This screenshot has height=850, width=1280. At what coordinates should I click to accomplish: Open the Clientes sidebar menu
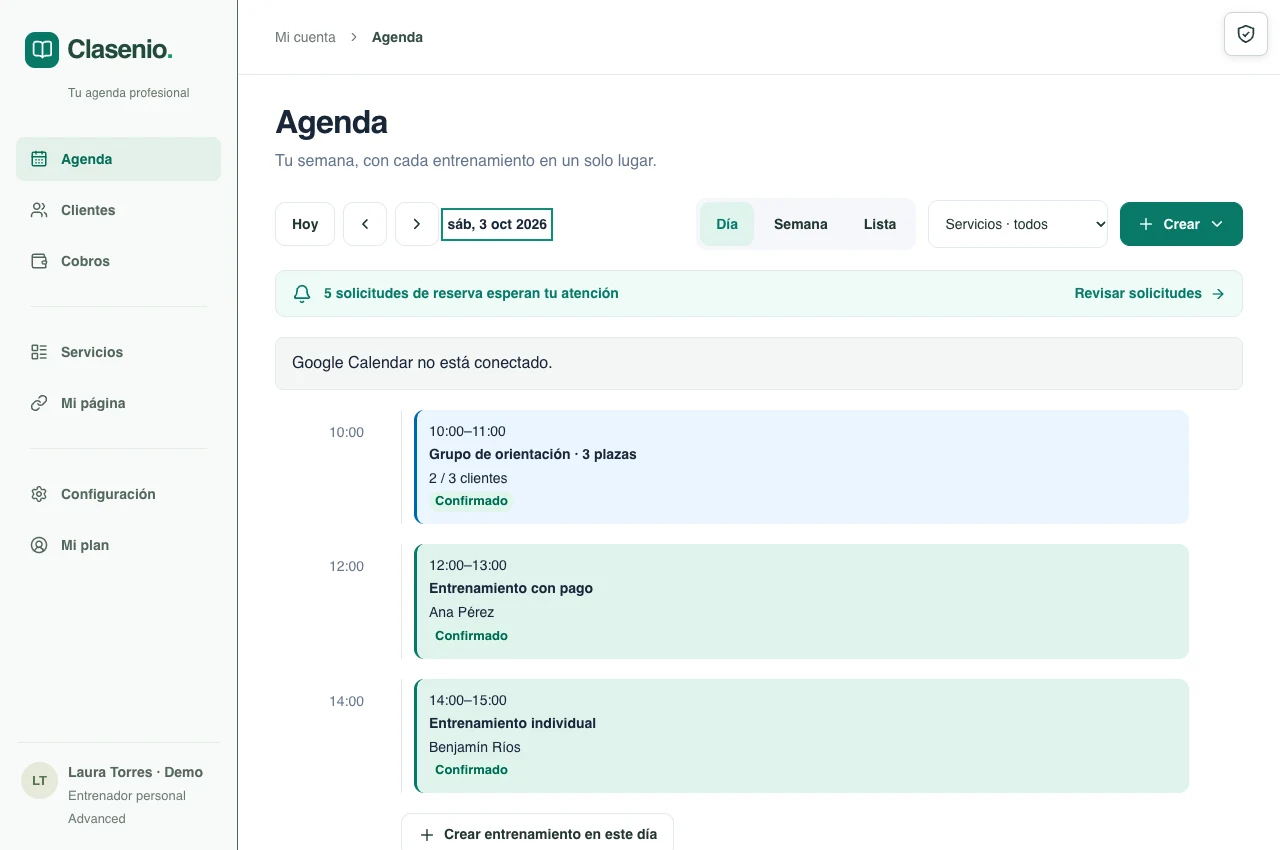[118, 210]
